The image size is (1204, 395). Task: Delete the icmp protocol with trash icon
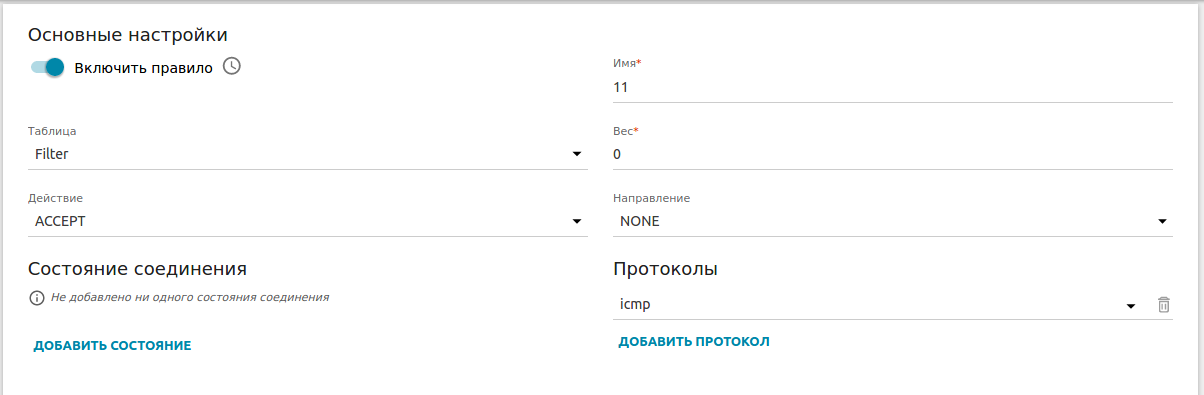pyautogui.click(x=1164, y=305)
